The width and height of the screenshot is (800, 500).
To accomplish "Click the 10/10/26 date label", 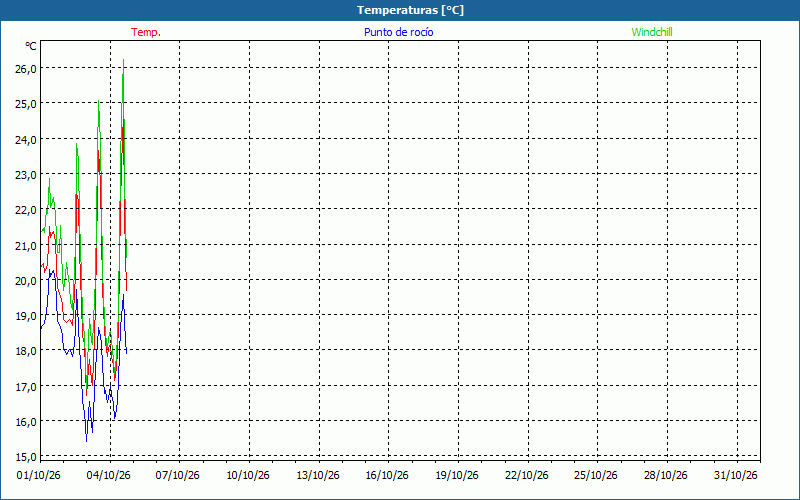I will click(248, 475).
